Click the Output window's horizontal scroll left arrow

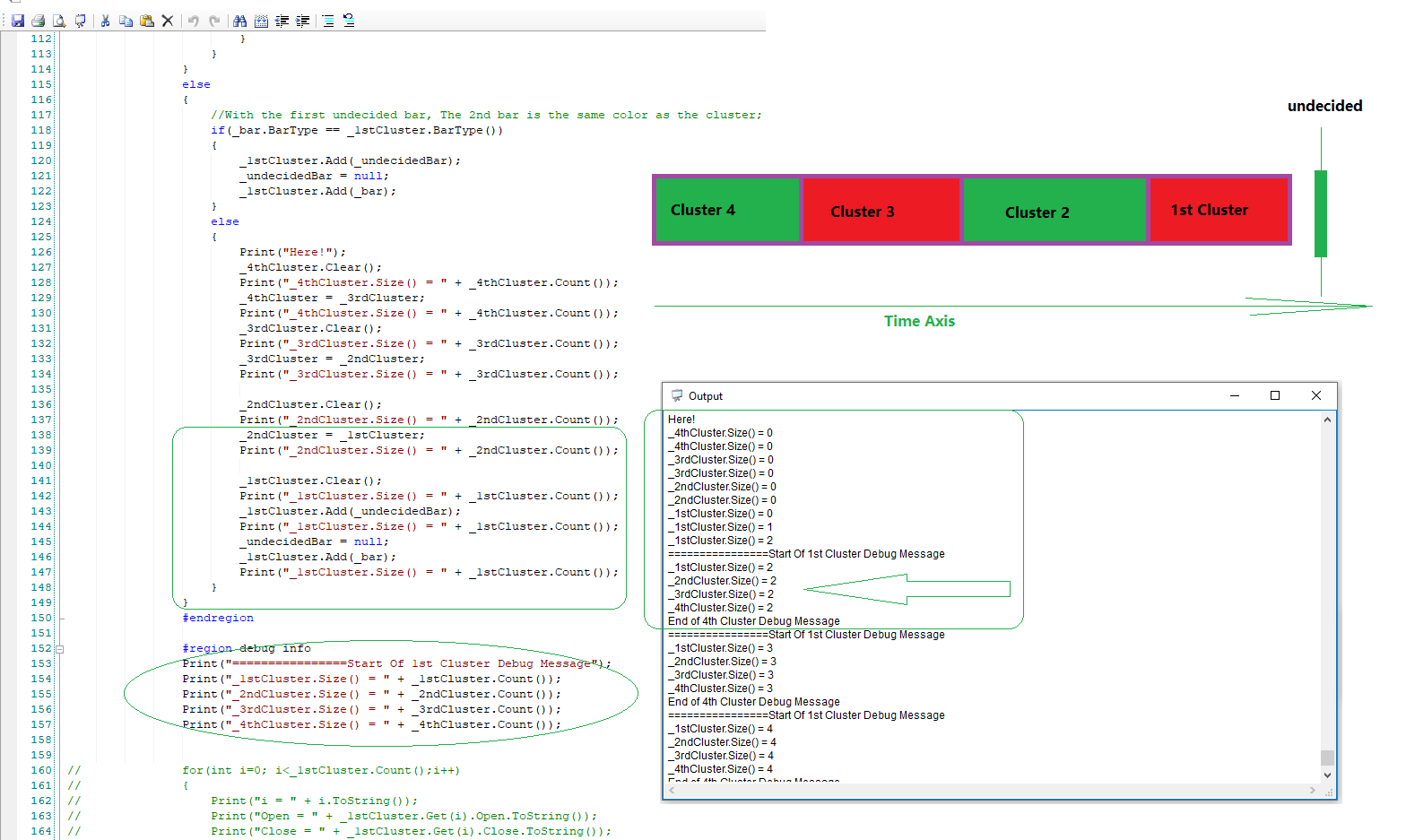[671, 790]
